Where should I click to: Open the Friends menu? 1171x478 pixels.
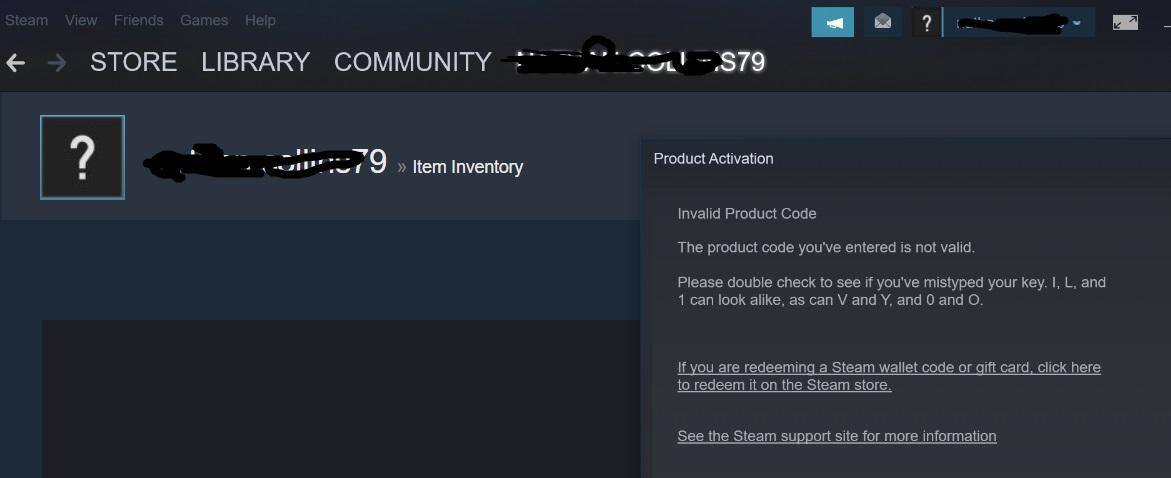tap(138, 20)
